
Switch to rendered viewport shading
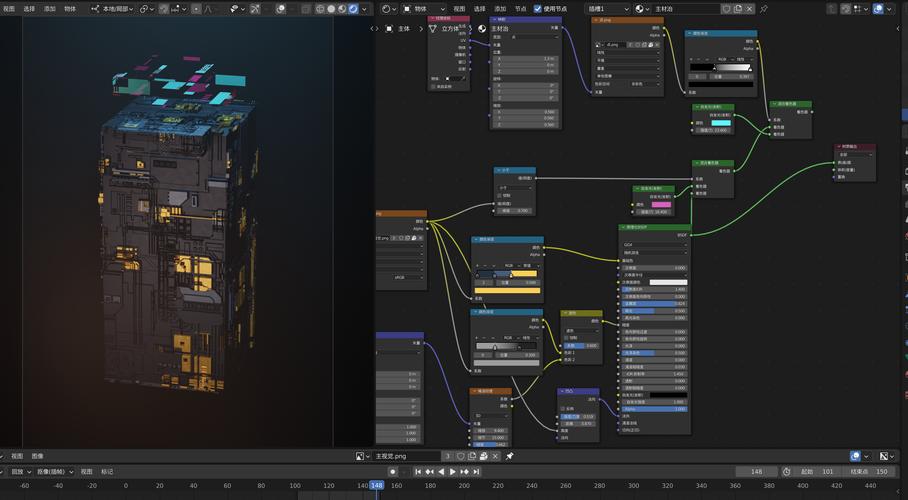pos(353,9)
